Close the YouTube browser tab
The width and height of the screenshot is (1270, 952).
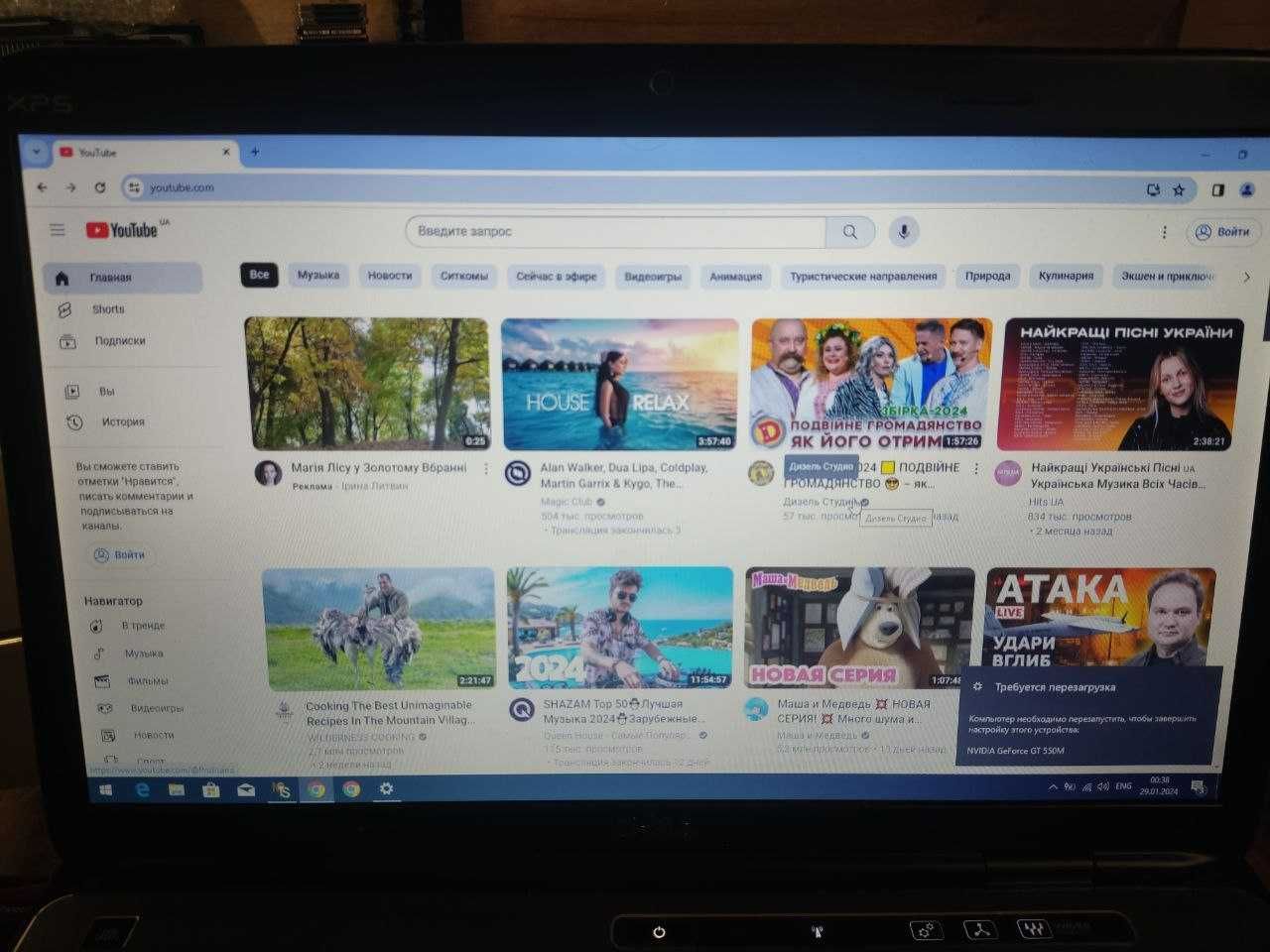(226, 152)
